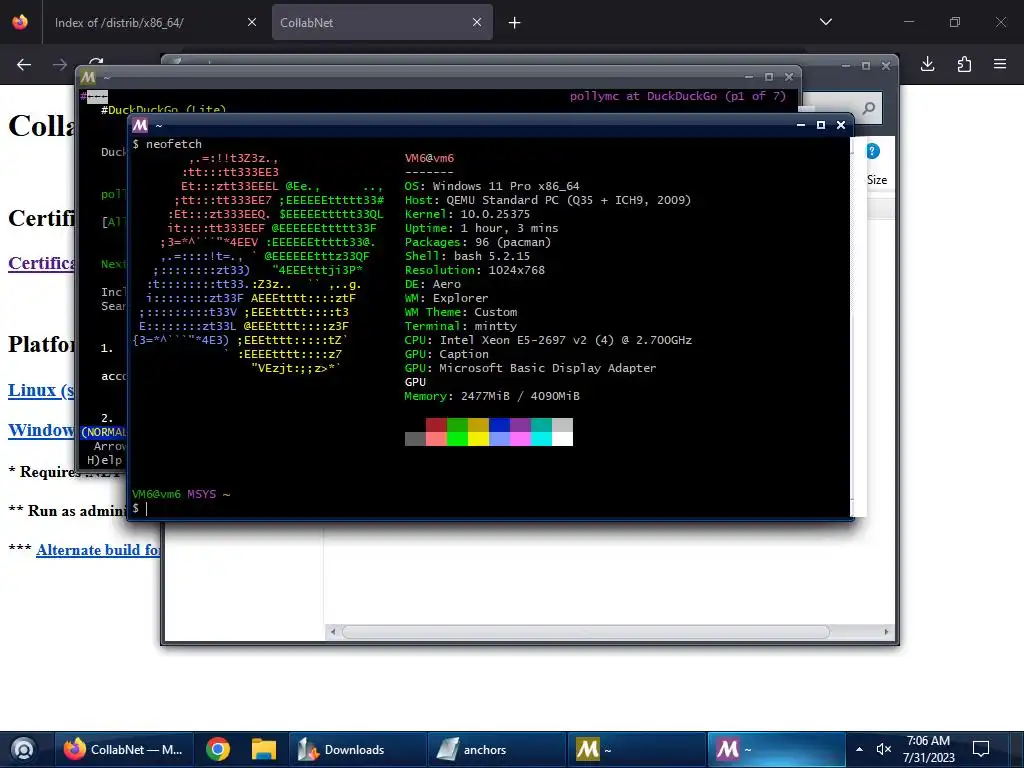1024x768 pixels.
Task: Click the search magnifier in Explorer window
Action: point(869,108)
